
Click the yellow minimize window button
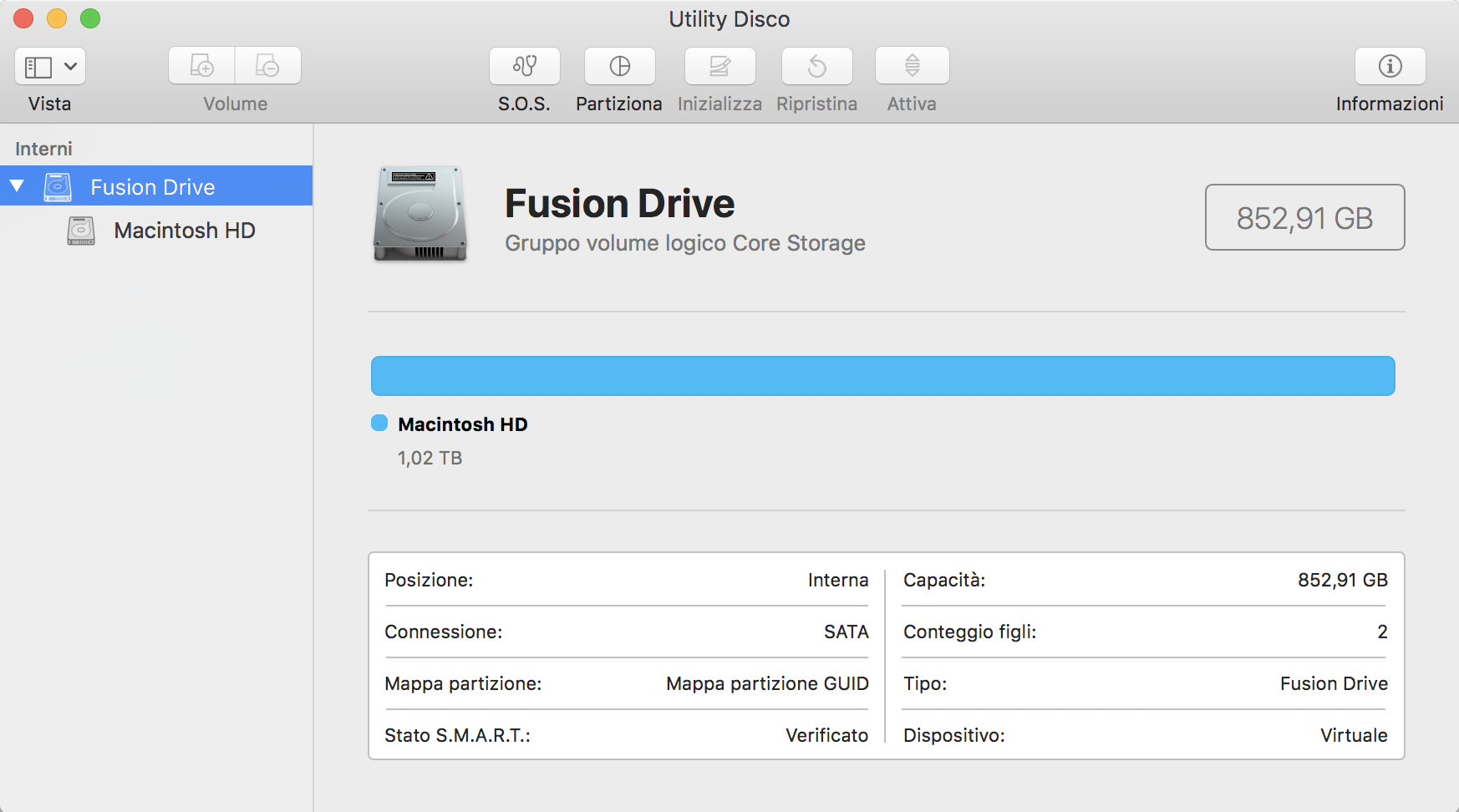pyautogui.click(x=57, y=18)
